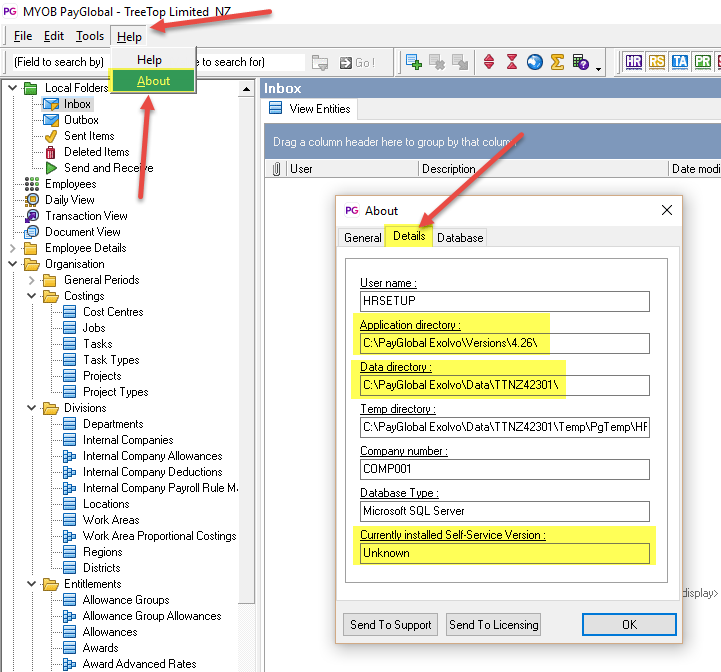Click the Database Type field
The height and width of the screenshot is (672, 721).
(504, 511)
